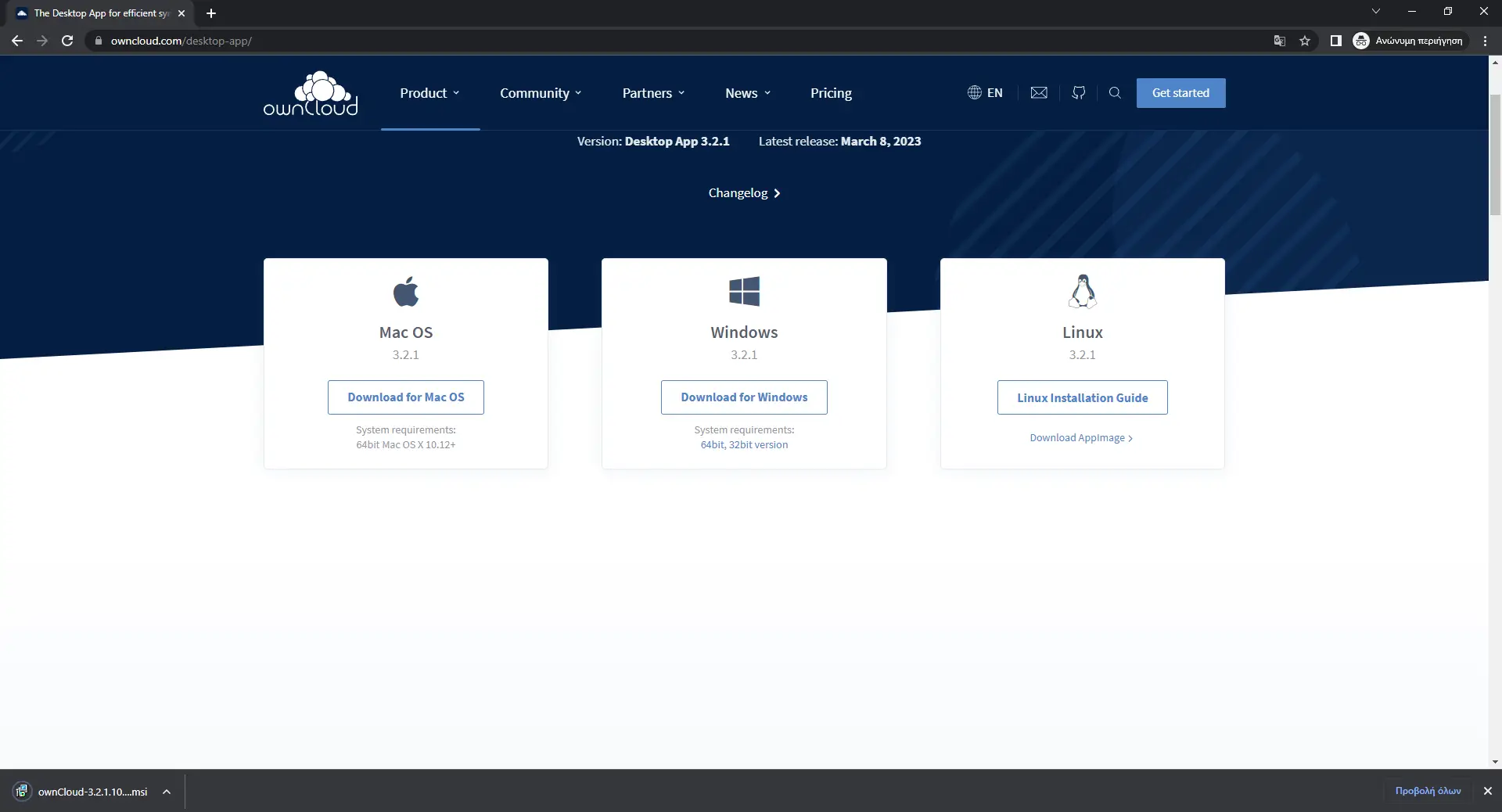
Task: Open the EN language selector
Action: pyautogui.click(x=985, y=93)
